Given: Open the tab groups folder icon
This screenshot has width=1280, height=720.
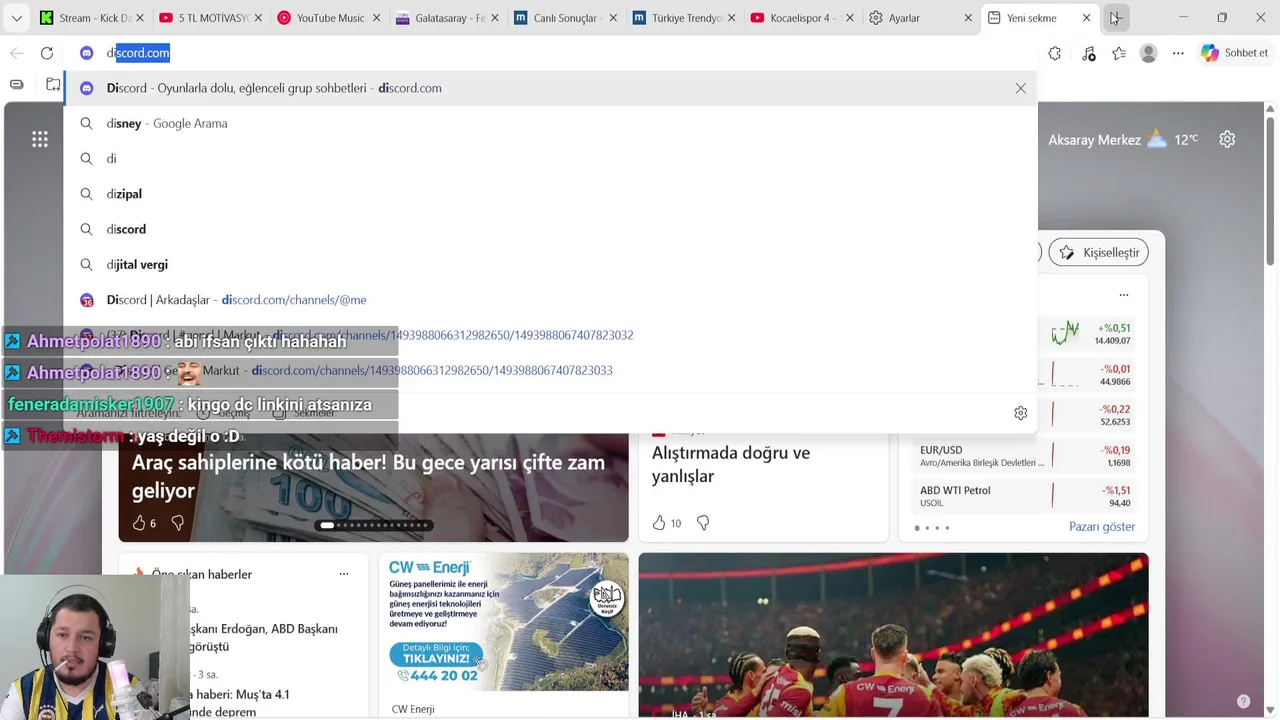Looking at the screenshot, I should coord(53,84).
